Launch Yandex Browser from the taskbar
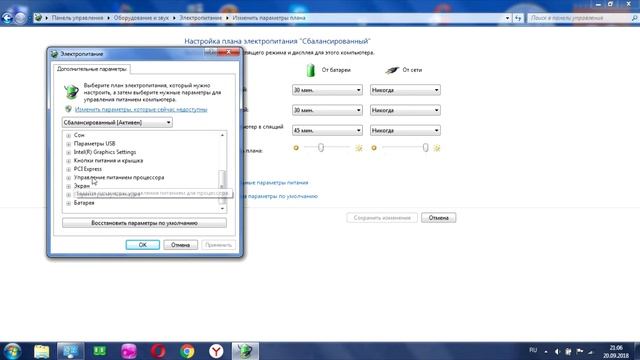The width and height of the screenshot is (640, 360). coord(216,351)
